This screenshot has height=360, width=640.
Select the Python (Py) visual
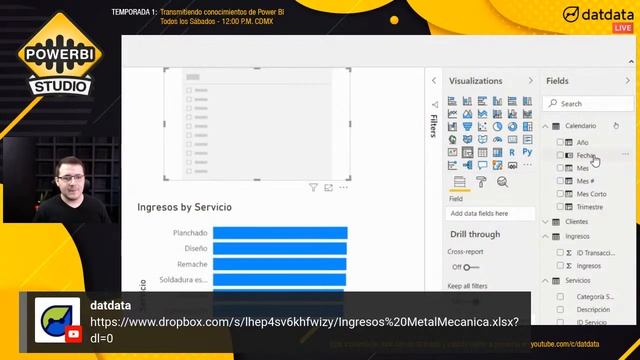(x=527, y=152)
